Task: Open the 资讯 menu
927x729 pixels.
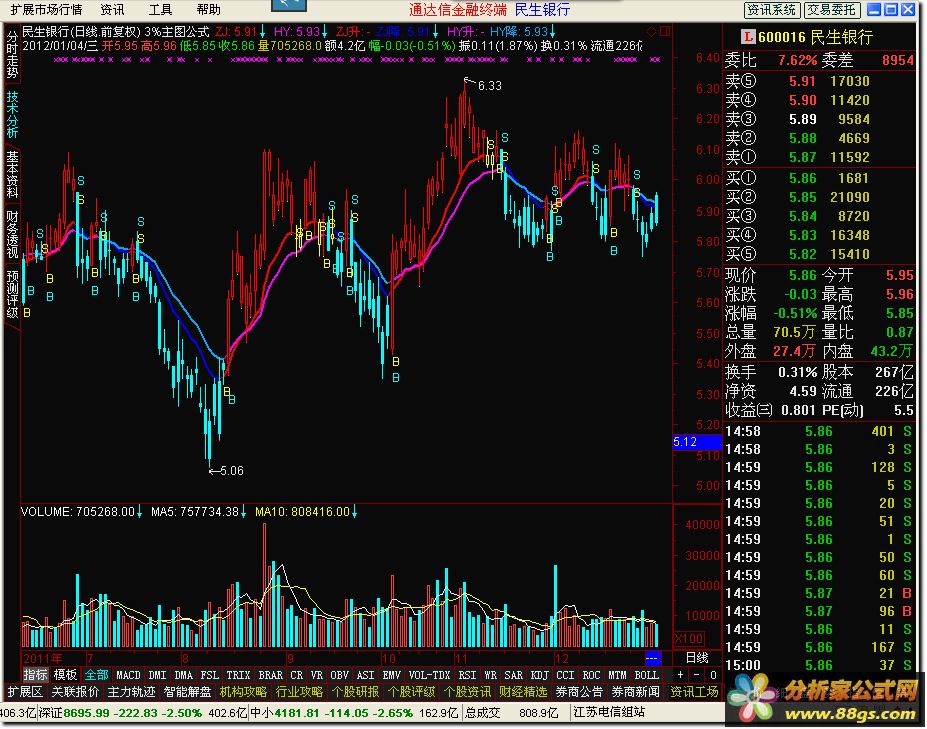Action: (x=112, y=9)
